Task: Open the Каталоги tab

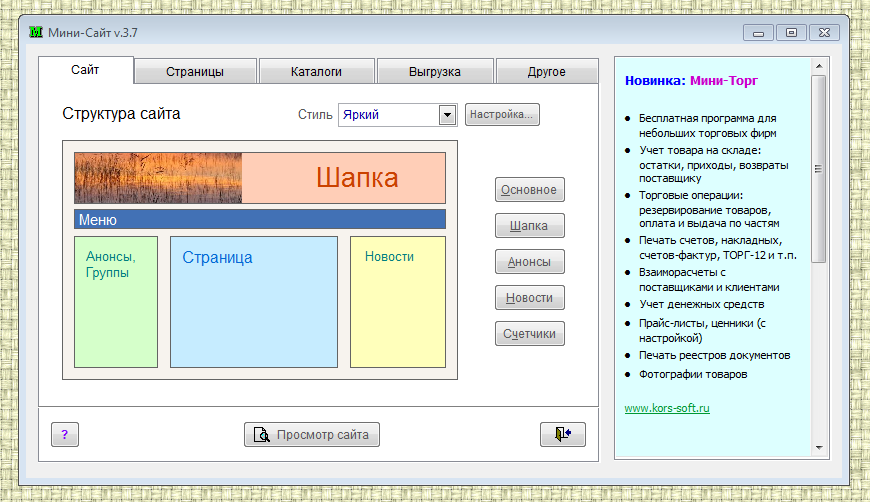Action: [316, 72]
